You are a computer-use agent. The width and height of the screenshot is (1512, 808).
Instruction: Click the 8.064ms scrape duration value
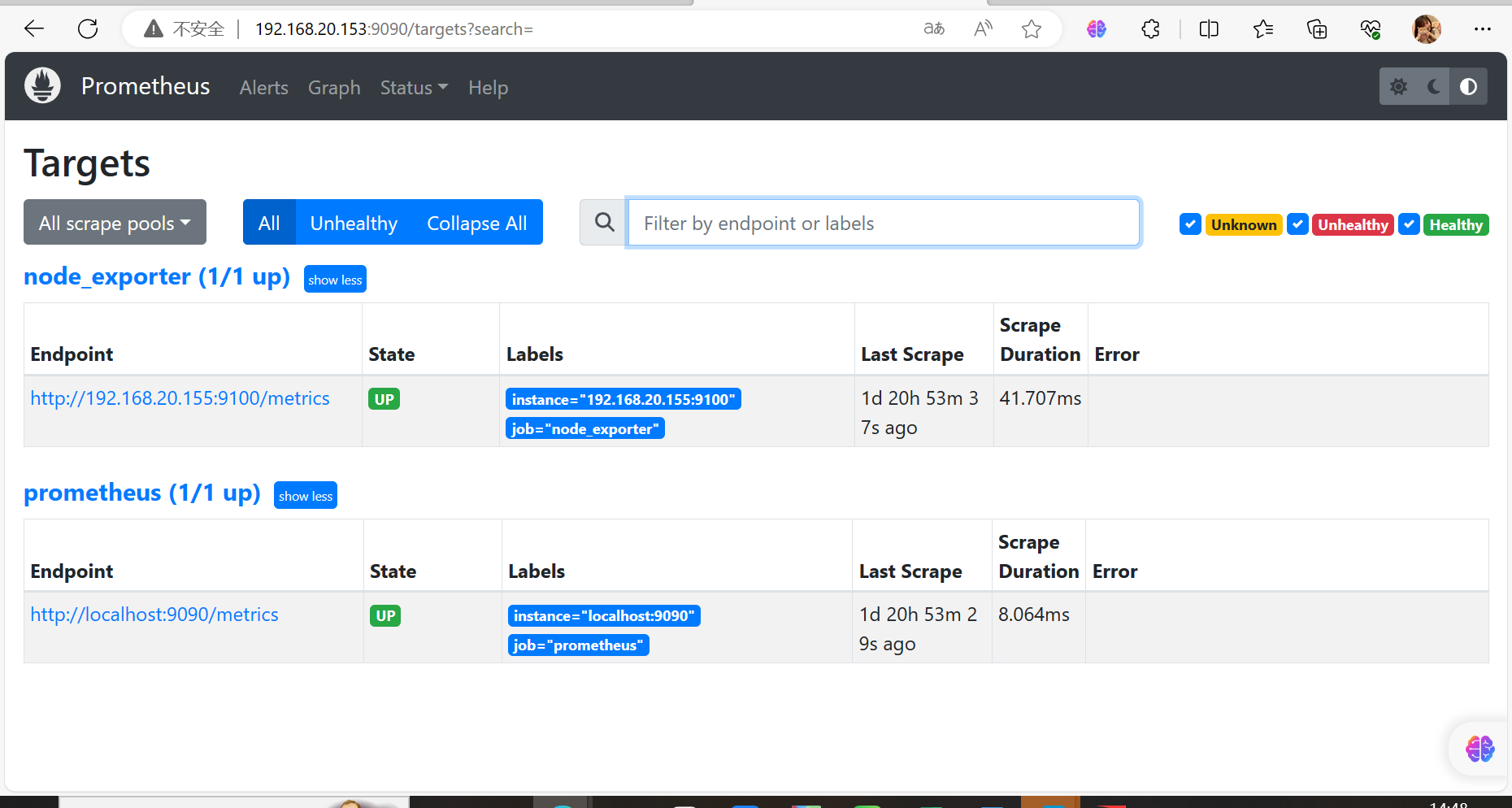coord(1034,615)
